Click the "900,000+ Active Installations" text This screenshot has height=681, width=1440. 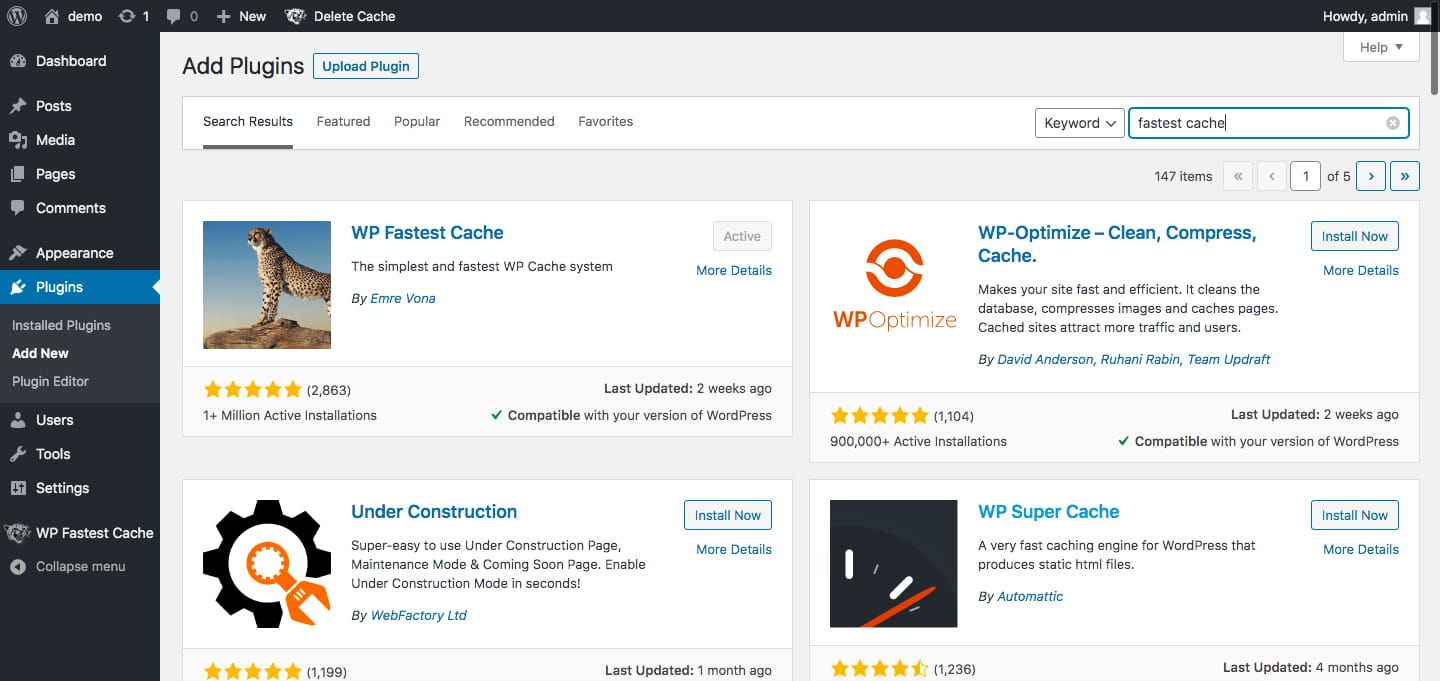(918, 441)
